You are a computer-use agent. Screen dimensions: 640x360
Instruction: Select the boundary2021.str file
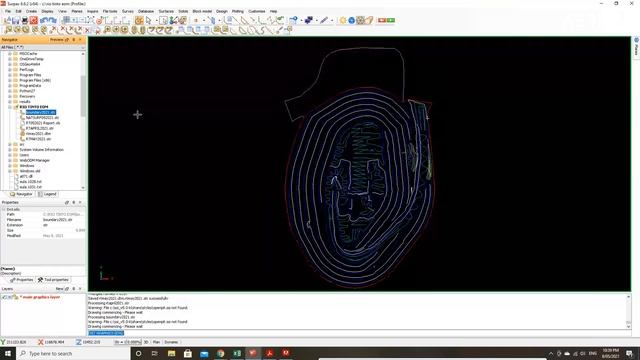pos(40,112)
